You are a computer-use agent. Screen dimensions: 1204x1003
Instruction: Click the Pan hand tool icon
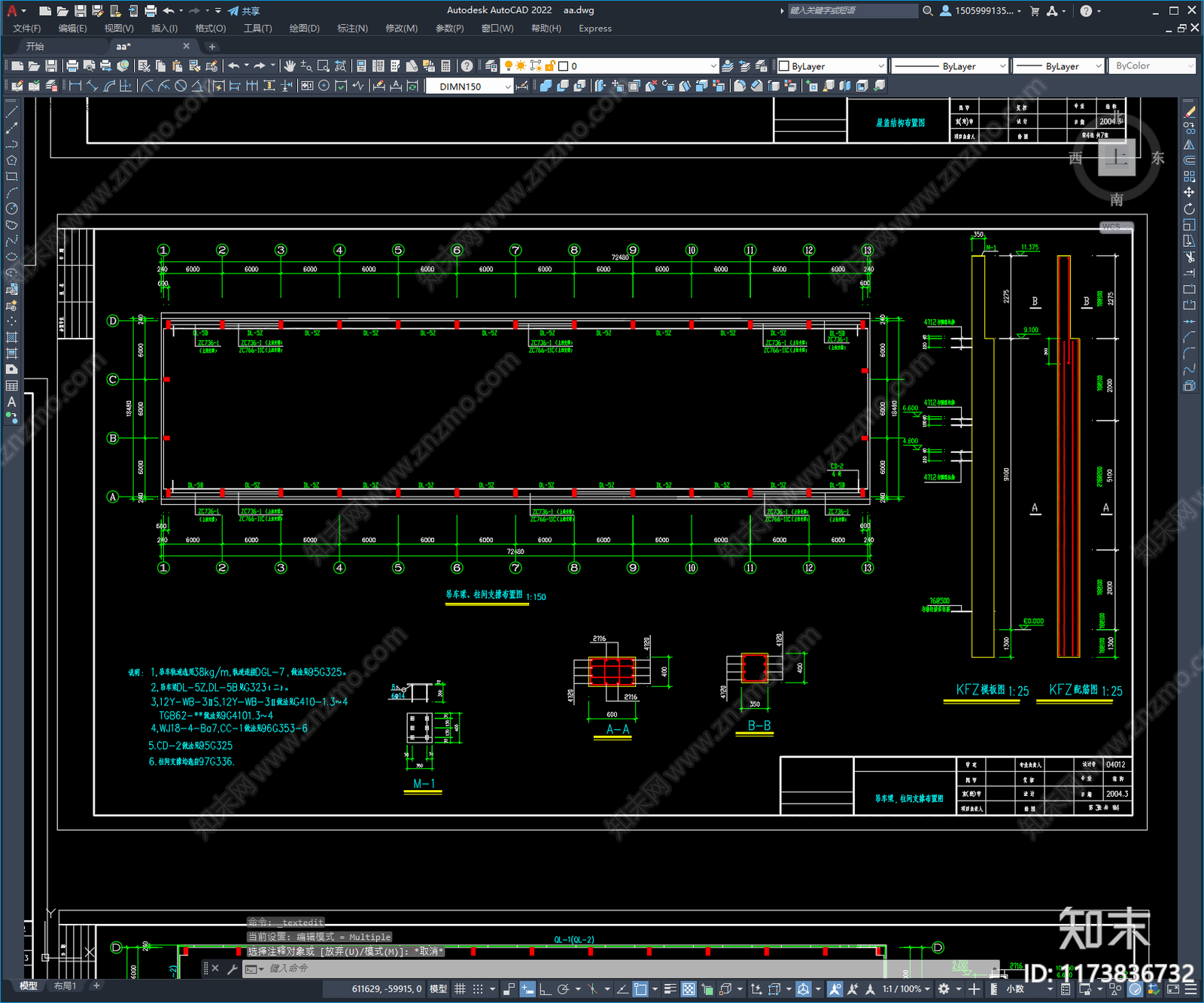click(x=290, y=66)
